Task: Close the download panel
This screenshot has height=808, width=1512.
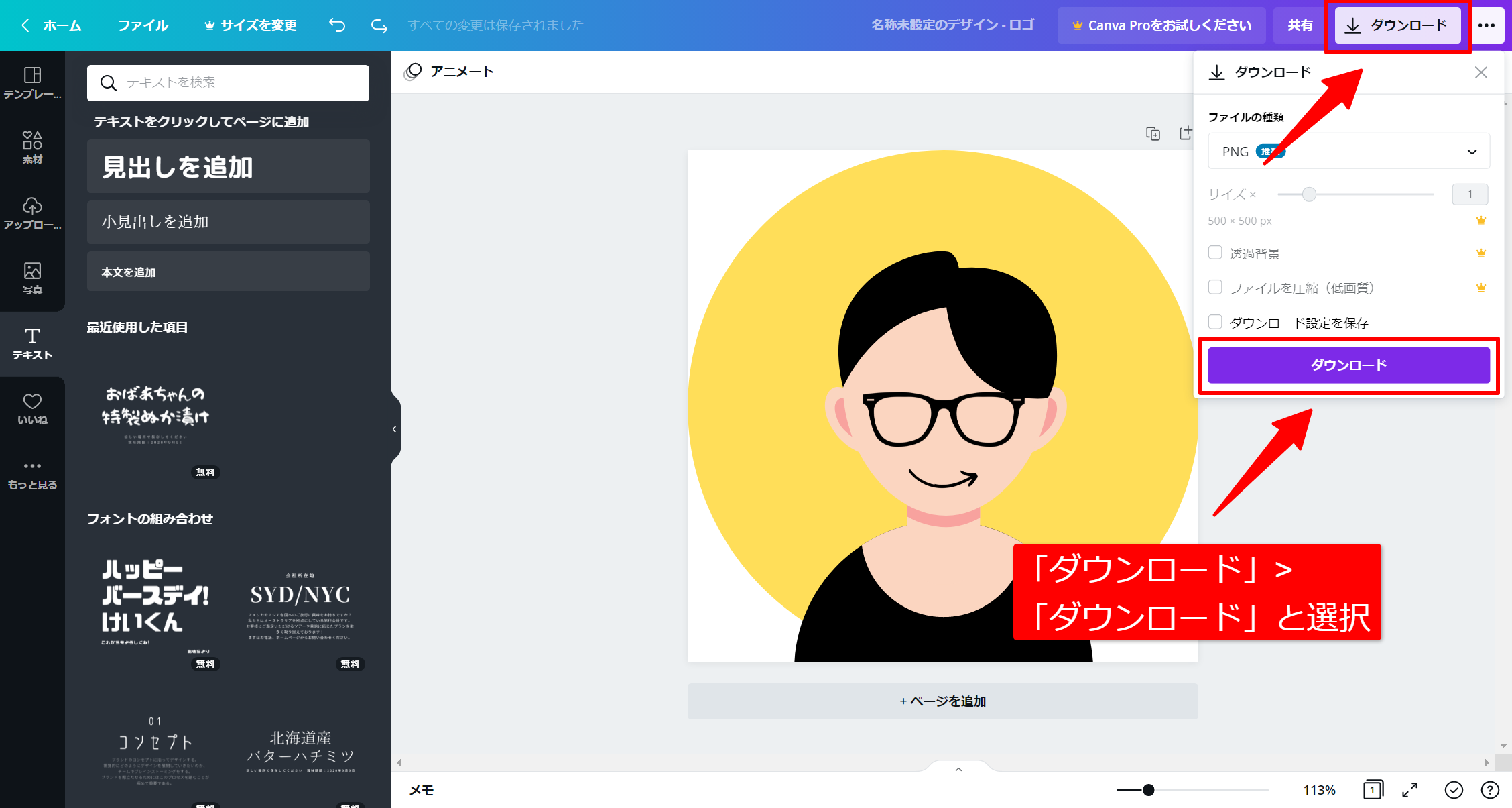Action: tap(1480, 72)
